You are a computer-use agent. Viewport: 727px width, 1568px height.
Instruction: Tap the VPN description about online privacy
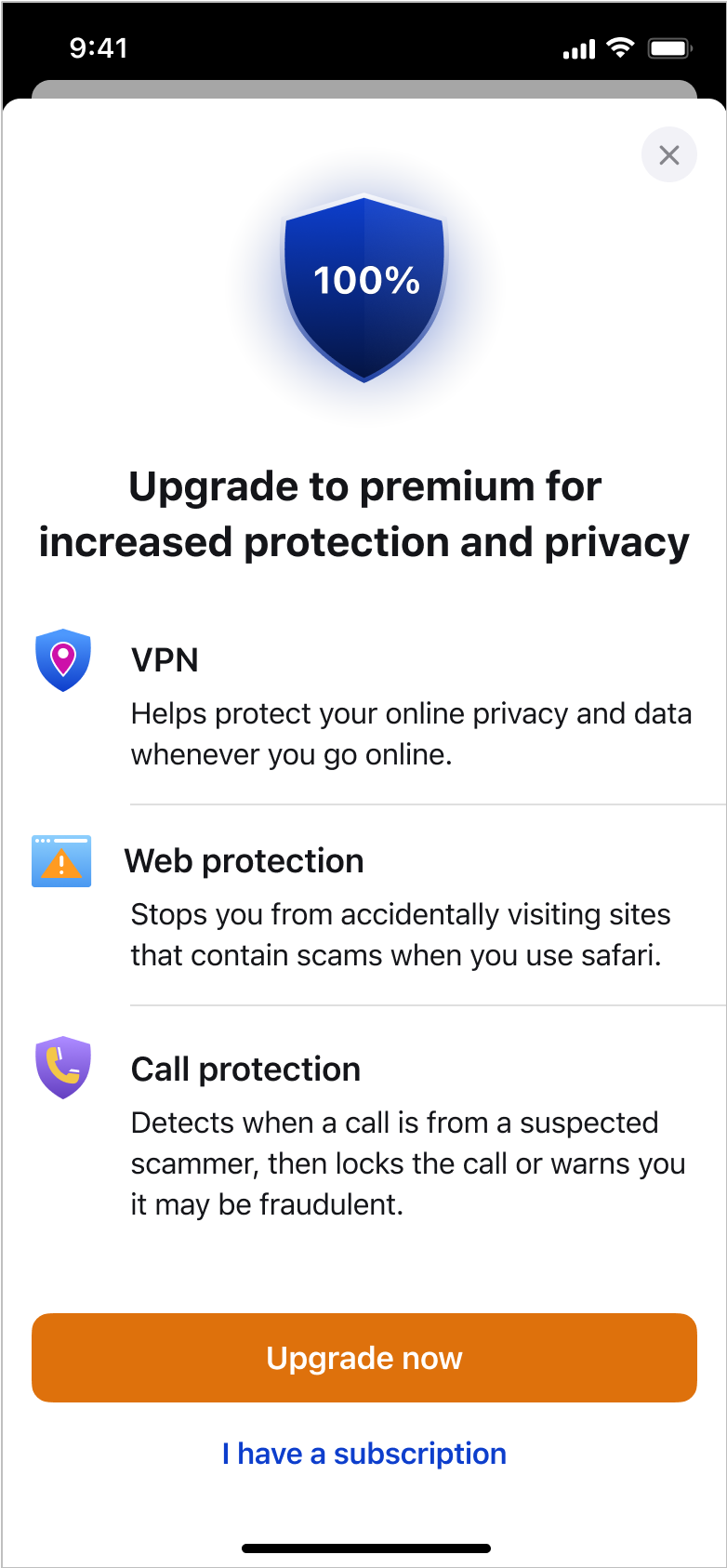(x=411, y=734)
